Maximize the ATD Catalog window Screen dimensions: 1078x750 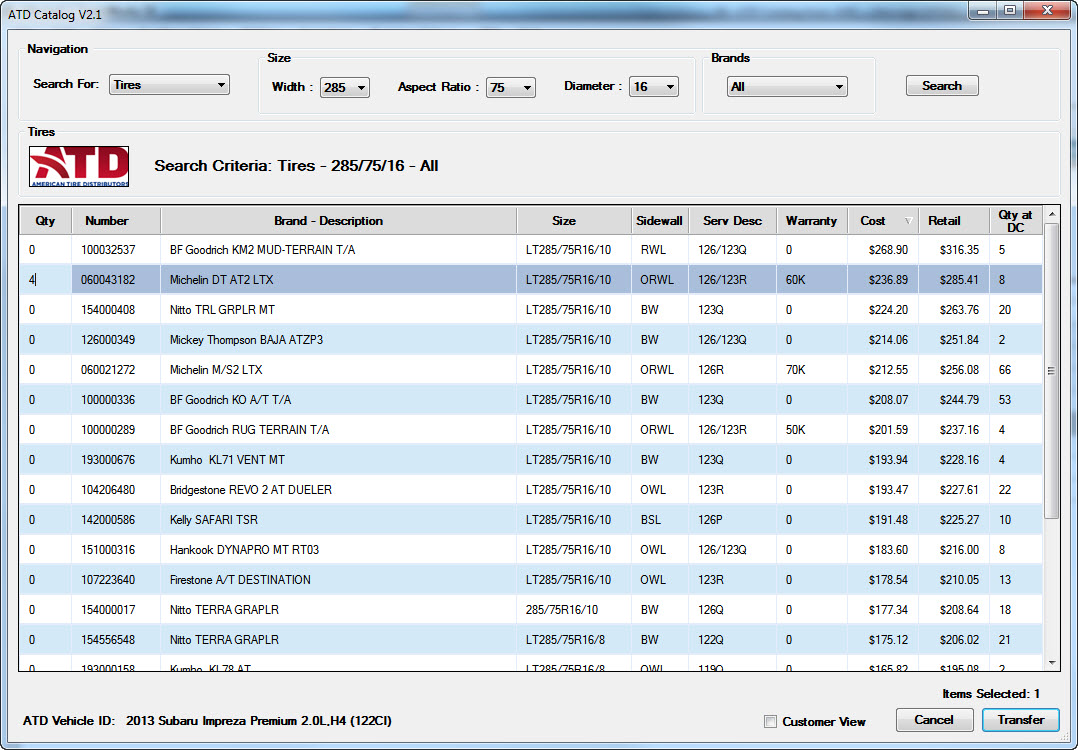1010,10
